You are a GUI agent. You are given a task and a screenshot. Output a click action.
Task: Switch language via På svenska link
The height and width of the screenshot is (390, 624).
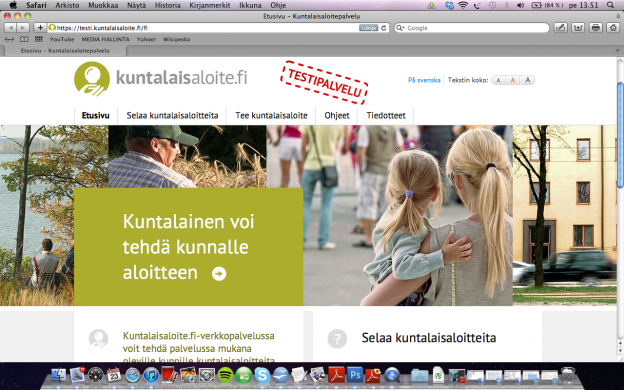pos(424,80)
